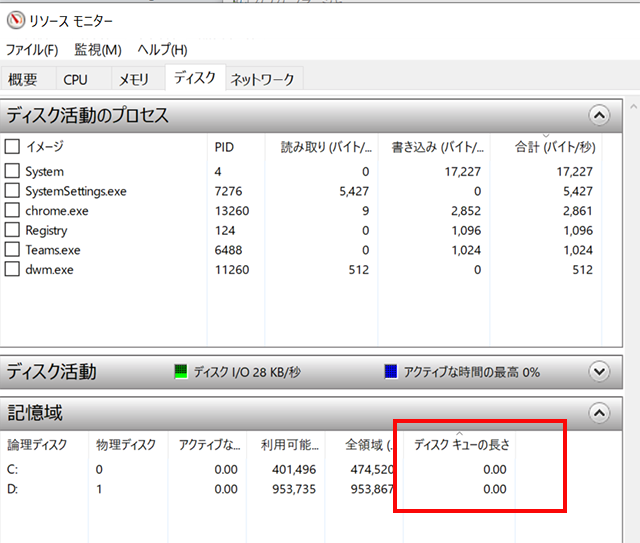Viewport: 640px width, 543px height.
Task: Click the scroll-up arrow of the vertical scrollbar
Action: (x=633, y=107)
